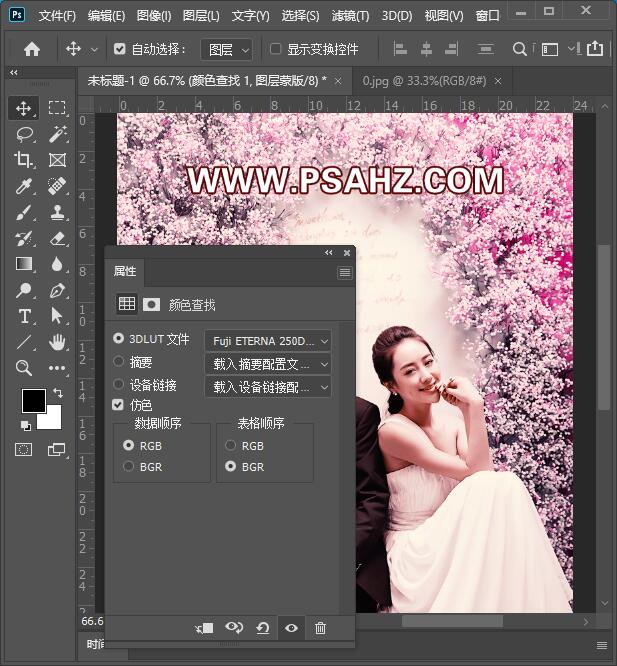The width and height of the screenshot is (617, 666).
Task: Uncheck the Dither (仿色) checkbox
Action: pos(118,404)
